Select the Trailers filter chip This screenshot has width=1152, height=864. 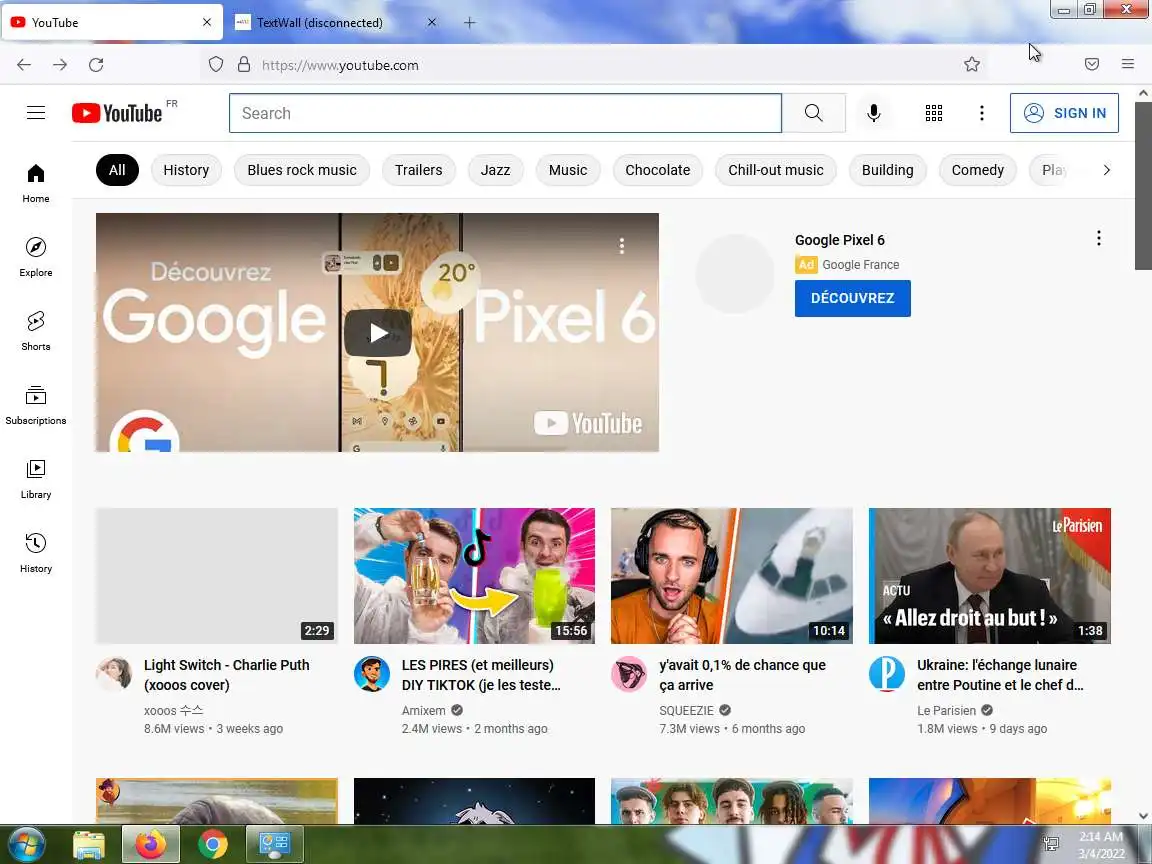click(x=419, y=170)
